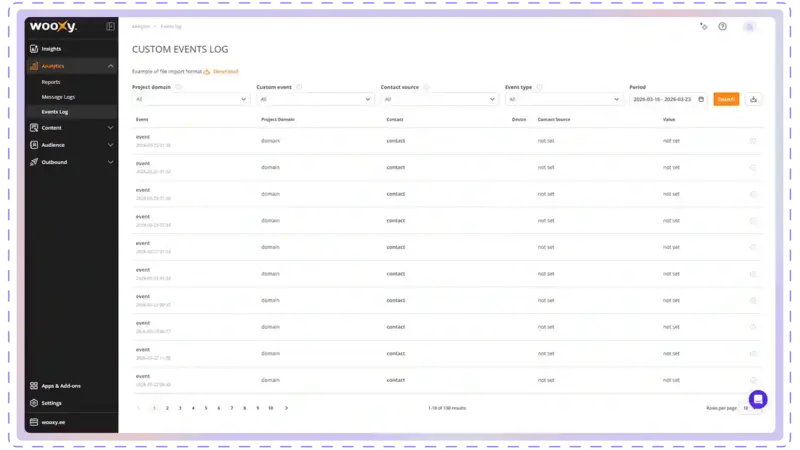The width and height of the screenshot is (800, 450).
Task: Click the Download example file link
Action: pos(226,71)
